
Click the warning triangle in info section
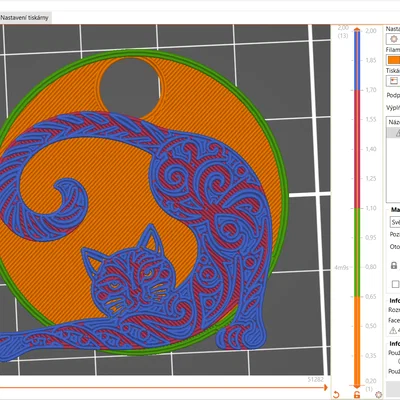[393, 330]
